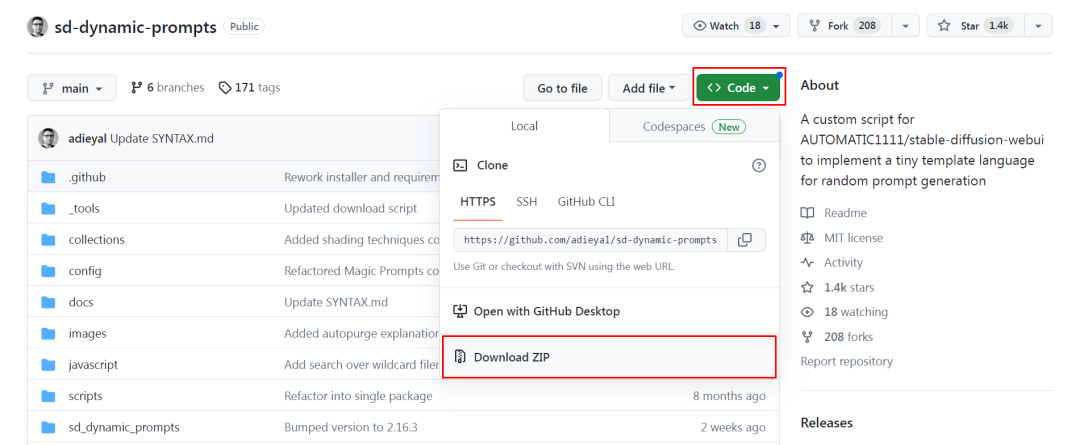
Task: Click the _tools folder icon
Action: 48,208
